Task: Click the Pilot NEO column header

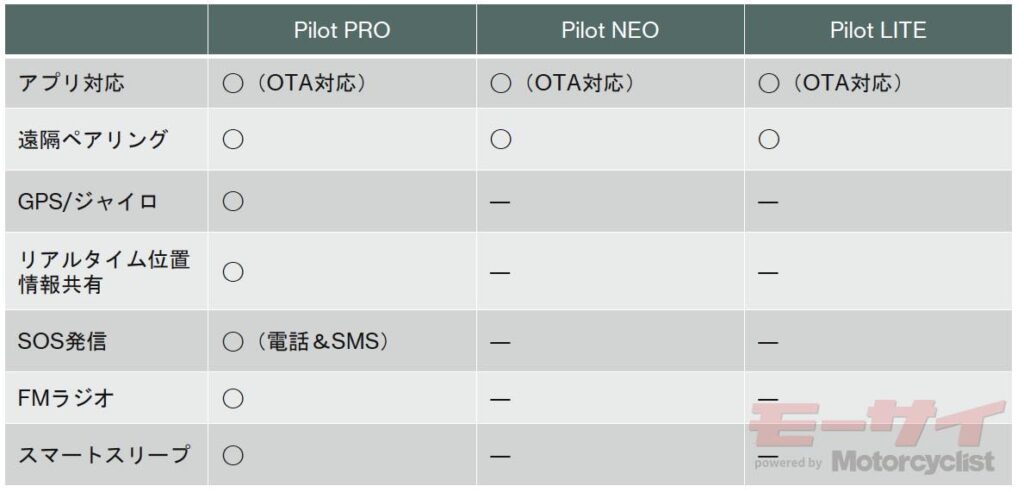Action: tap(610, 31)
